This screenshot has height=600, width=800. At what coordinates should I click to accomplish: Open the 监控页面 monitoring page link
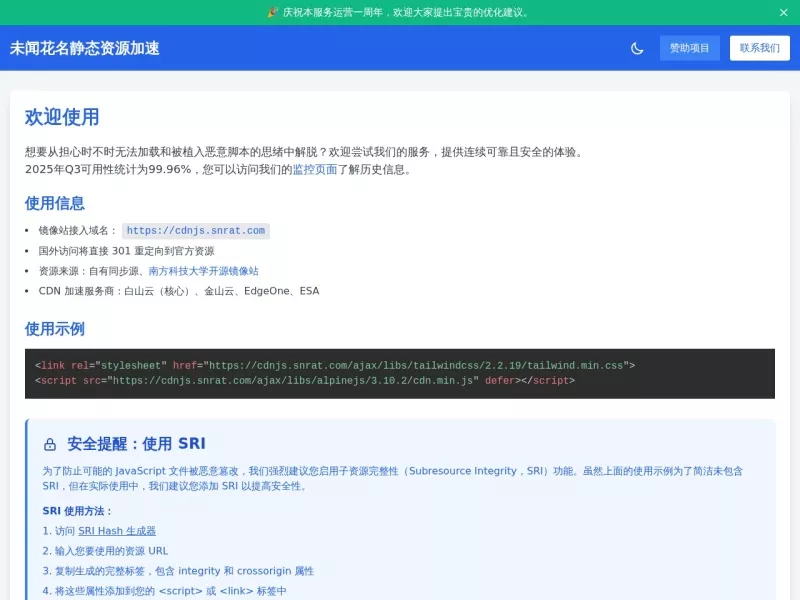click(x=315, y=169)
